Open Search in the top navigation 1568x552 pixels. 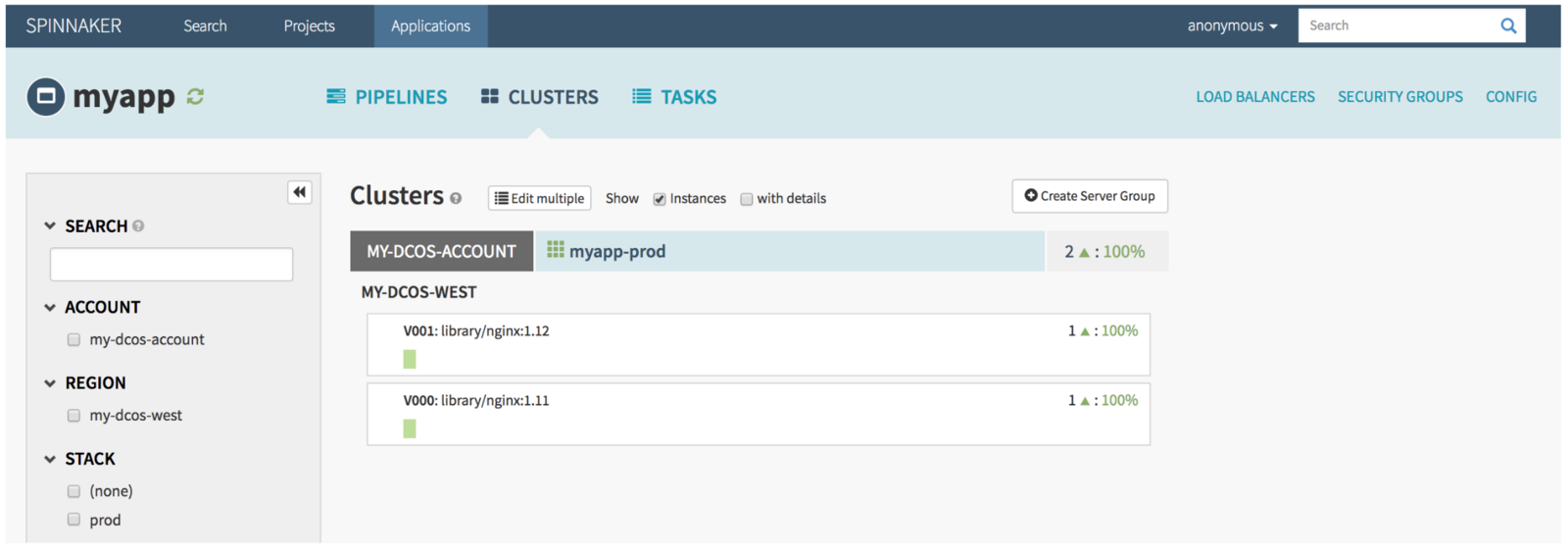(x=205, y=25)
